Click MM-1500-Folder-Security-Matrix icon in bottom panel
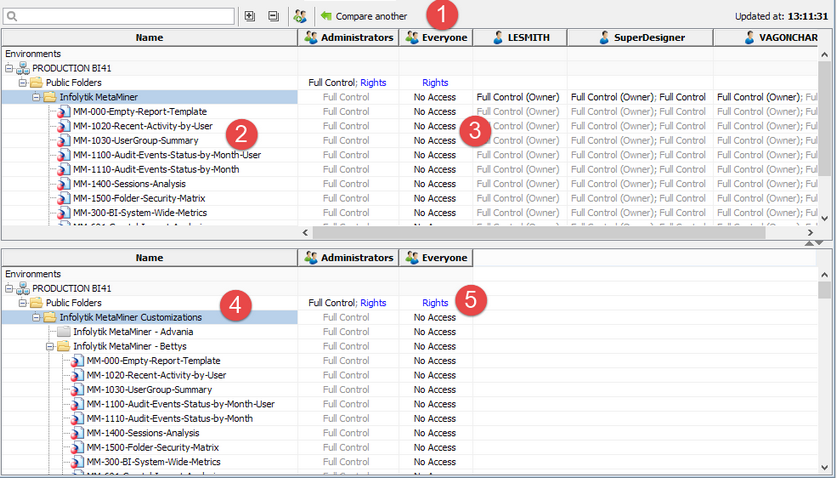This screenshot has width=837, height=478. (77, 448)
